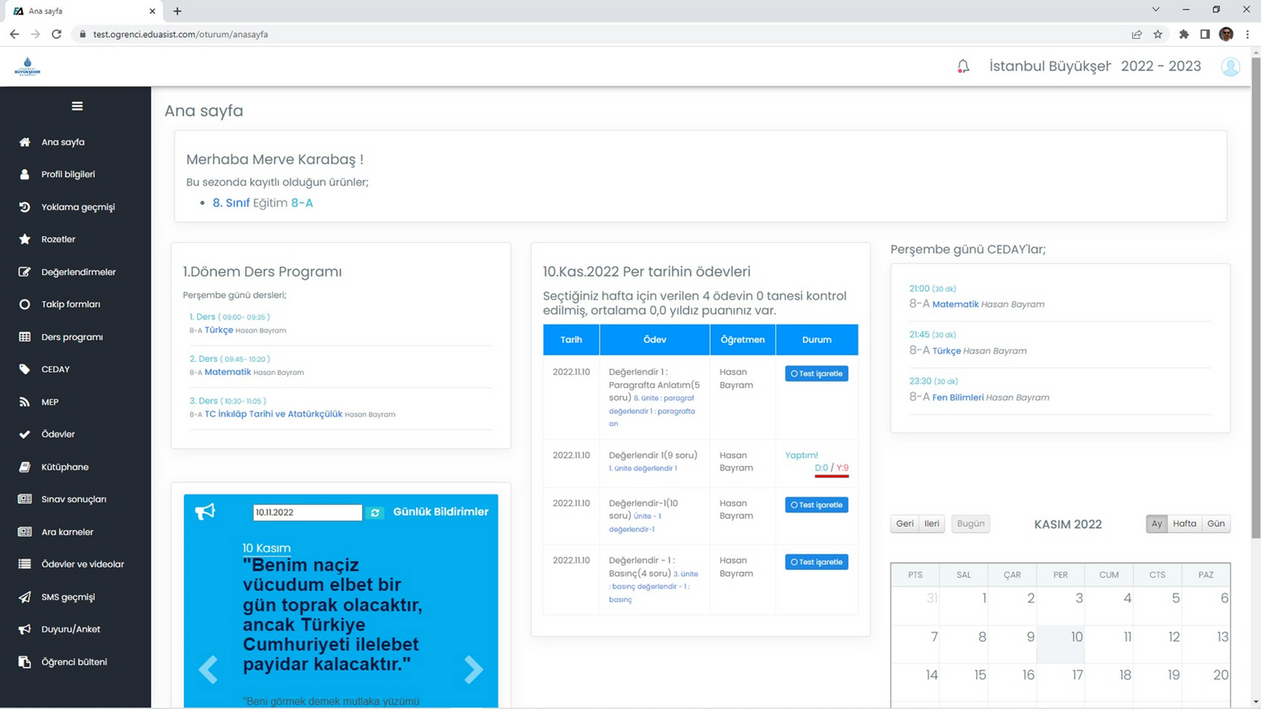Click Test işaretle for Paragrafta Anlatım
Viewport: 1261px width, 709px height.
[816, 374]
